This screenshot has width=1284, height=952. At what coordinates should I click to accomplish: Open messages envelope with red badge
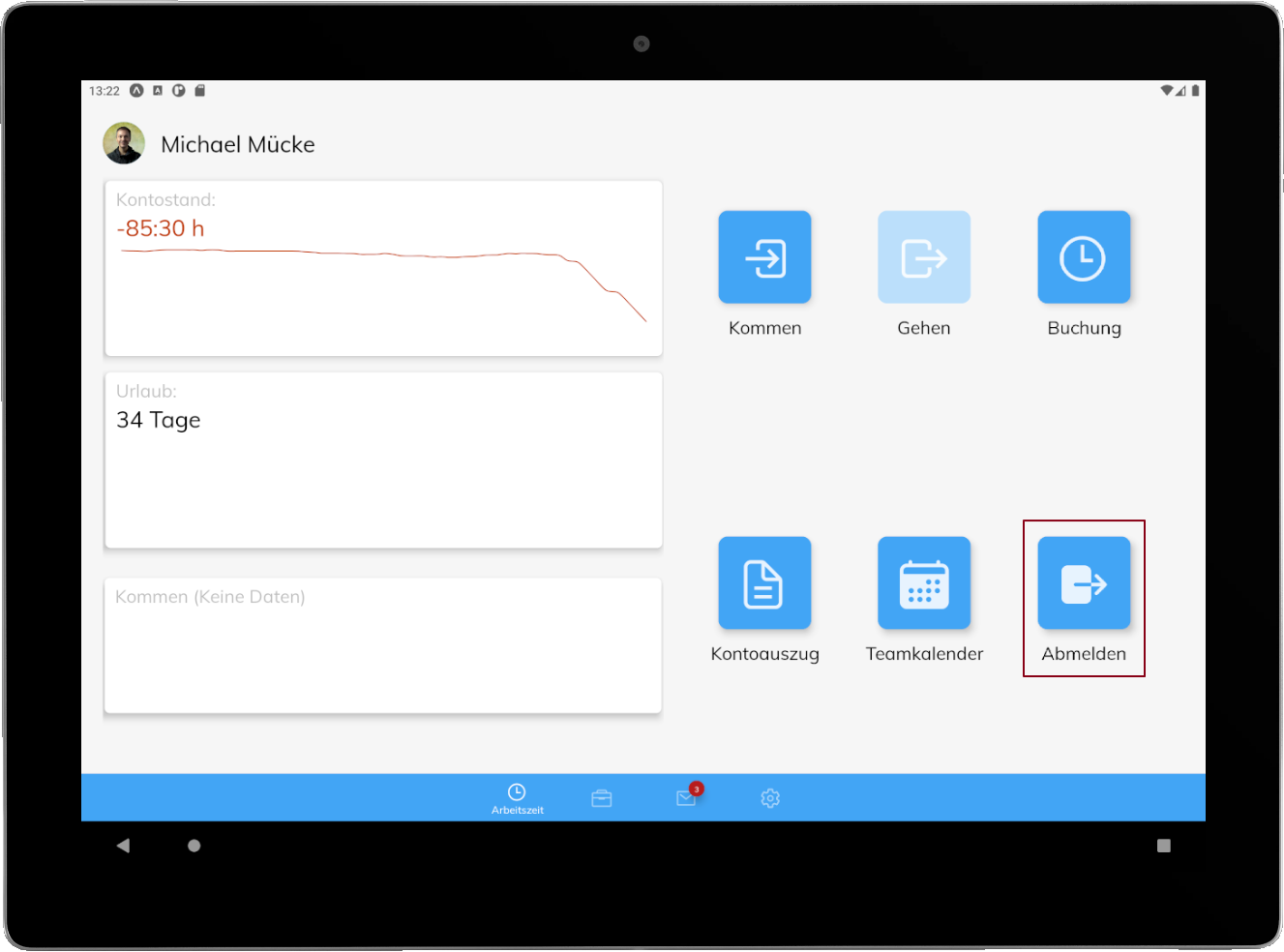pos(687,797)
